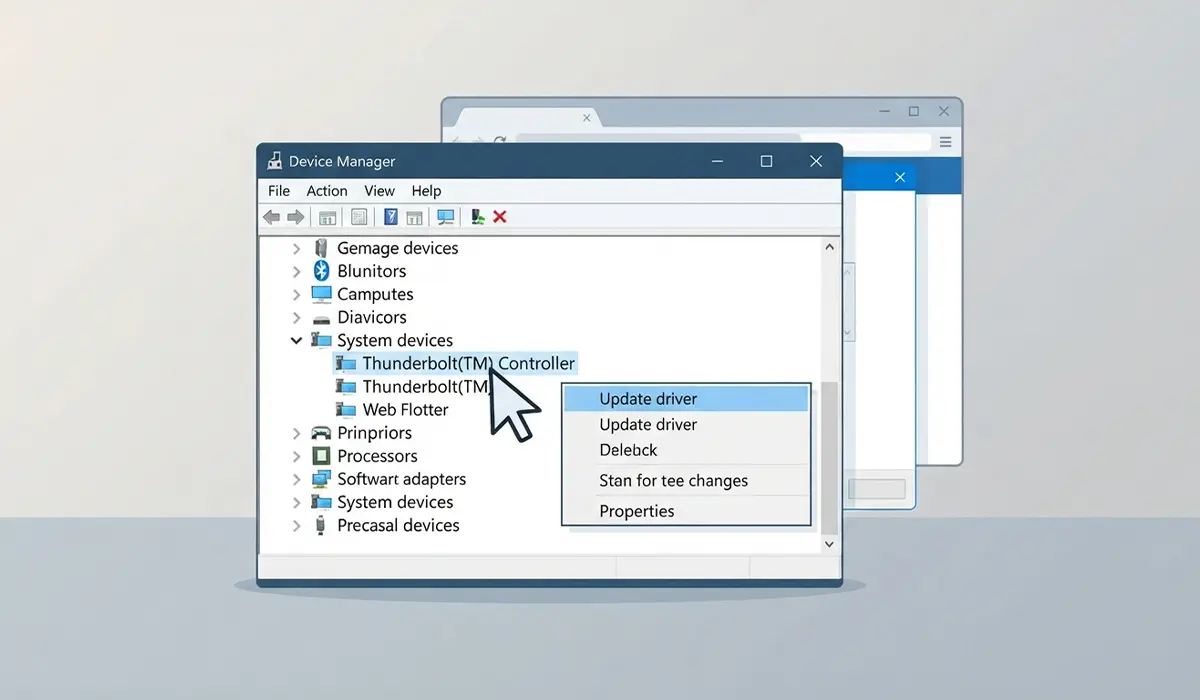Screen dimensions: 1200x700
Task: Open the hamburger menu in the background browser
Action: point(945,142)
